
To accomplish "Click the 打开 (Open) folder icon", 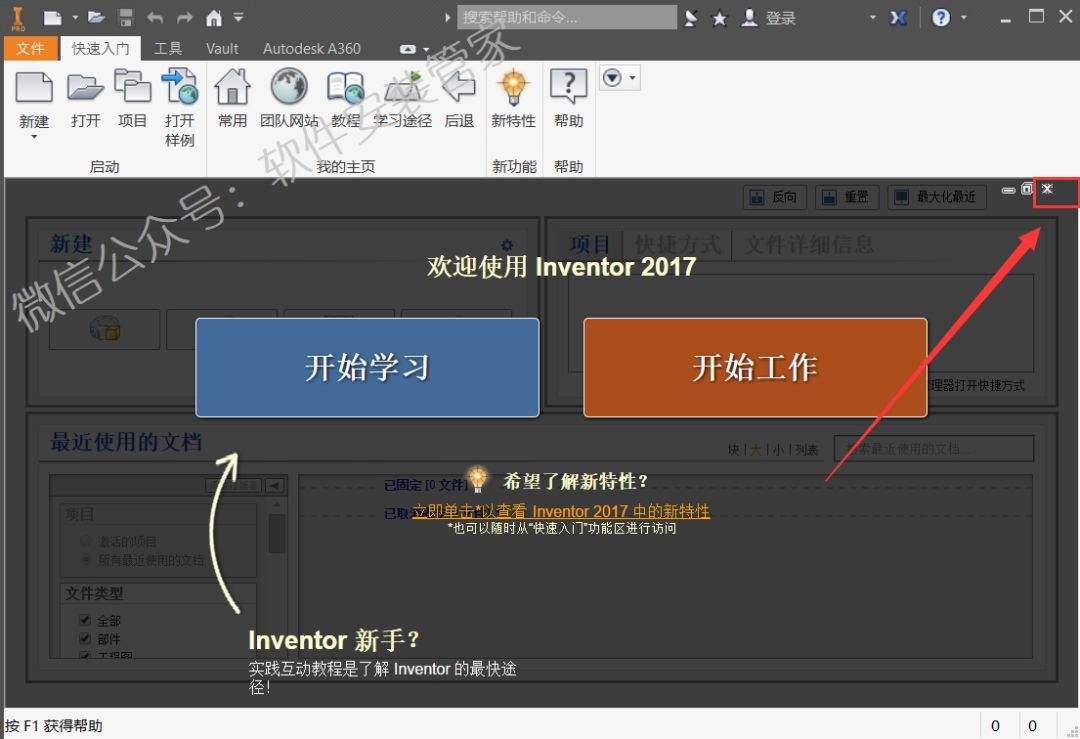I will pyautogui.click(x=86, y=88).
